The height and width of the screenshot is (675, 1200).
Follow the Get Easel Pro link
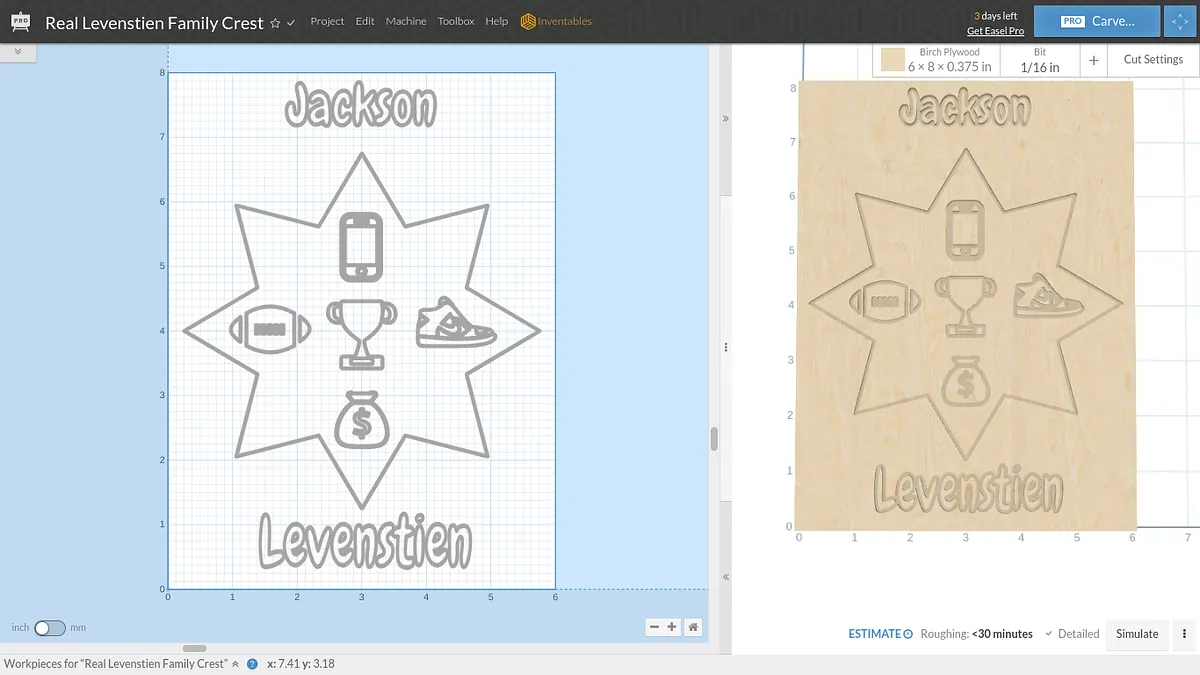pyautogui.click(x=995, y=31)
